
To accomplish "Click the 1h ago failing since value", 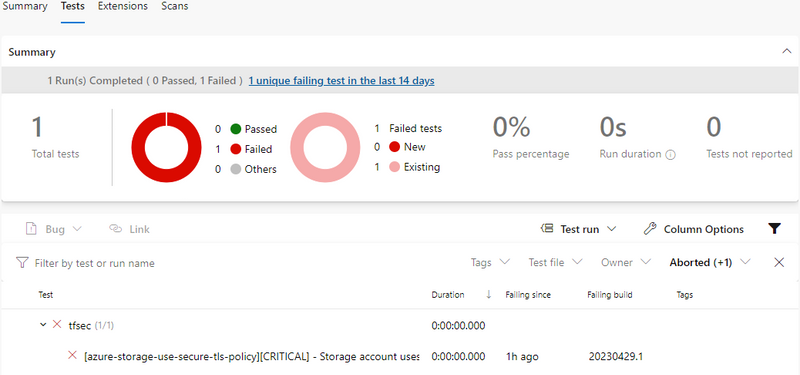I will 522,357.
